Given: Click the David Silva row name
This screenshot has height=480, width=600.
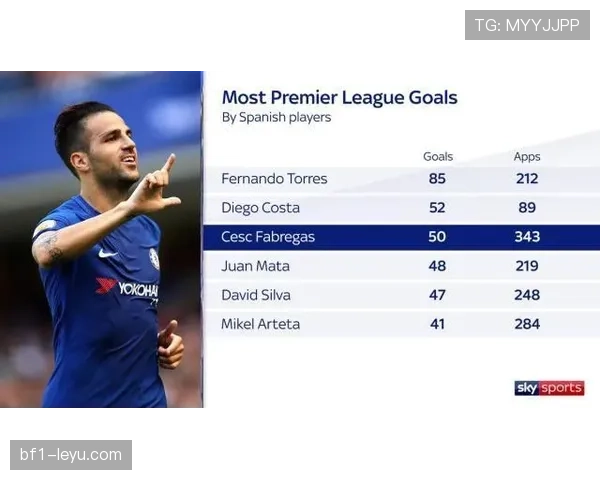Looking at the screenshot, I should tap(258, 295).
